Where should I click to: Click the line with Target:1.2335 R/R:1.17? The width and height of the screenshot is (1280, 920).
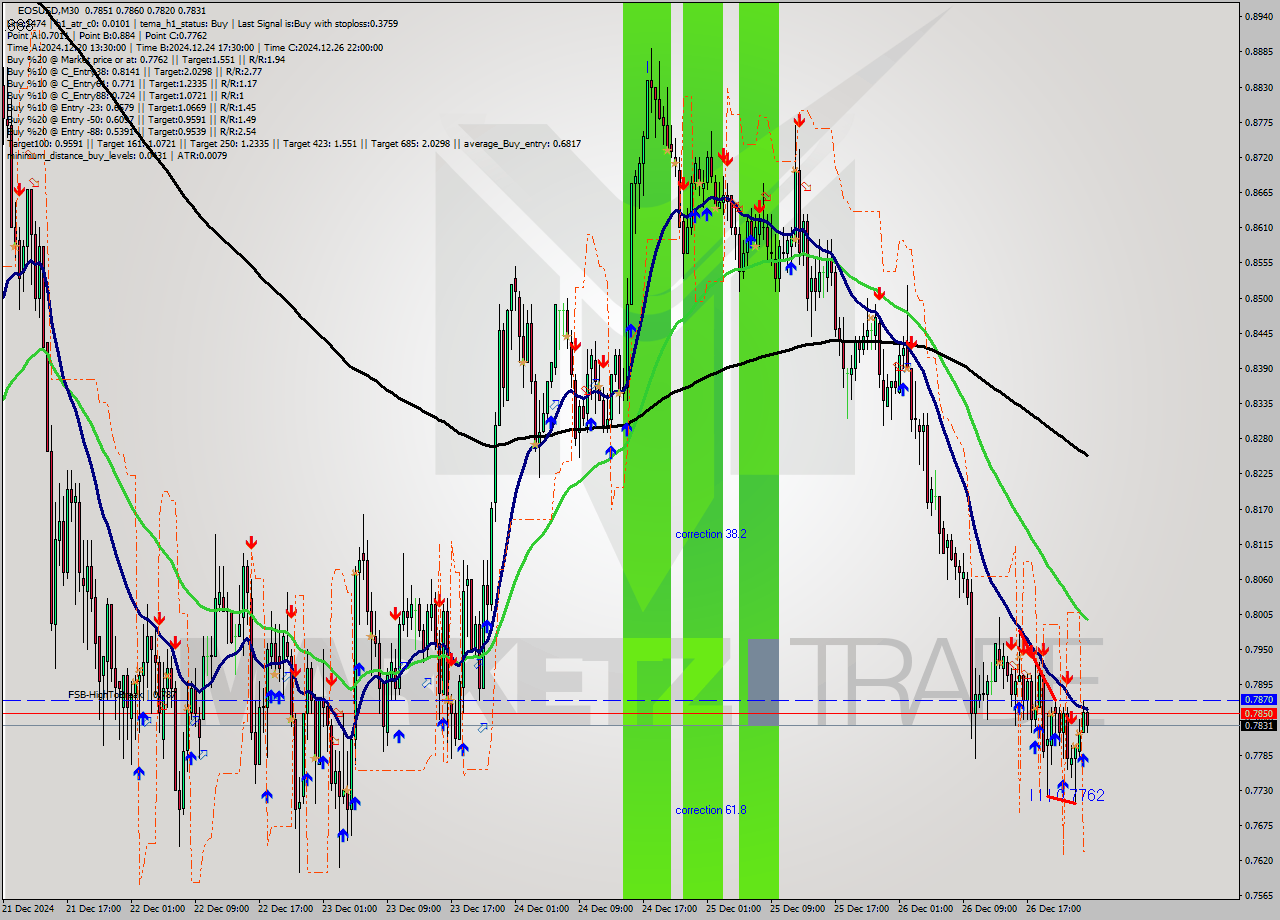coord(134,83)
